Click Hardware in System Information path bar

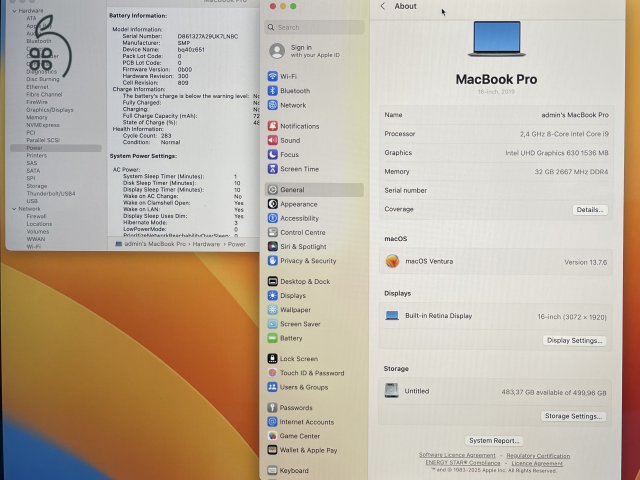(206, 244)
